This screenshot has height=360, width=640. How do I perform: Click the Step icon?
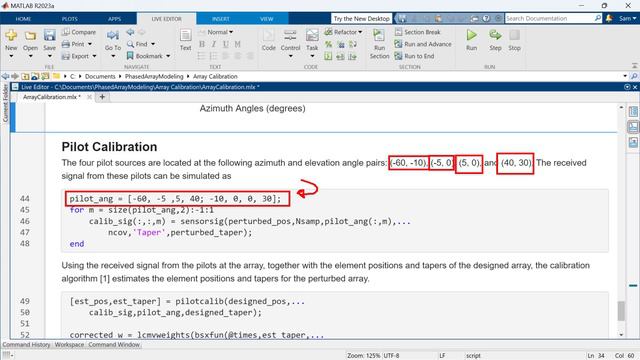click(495, 36)
